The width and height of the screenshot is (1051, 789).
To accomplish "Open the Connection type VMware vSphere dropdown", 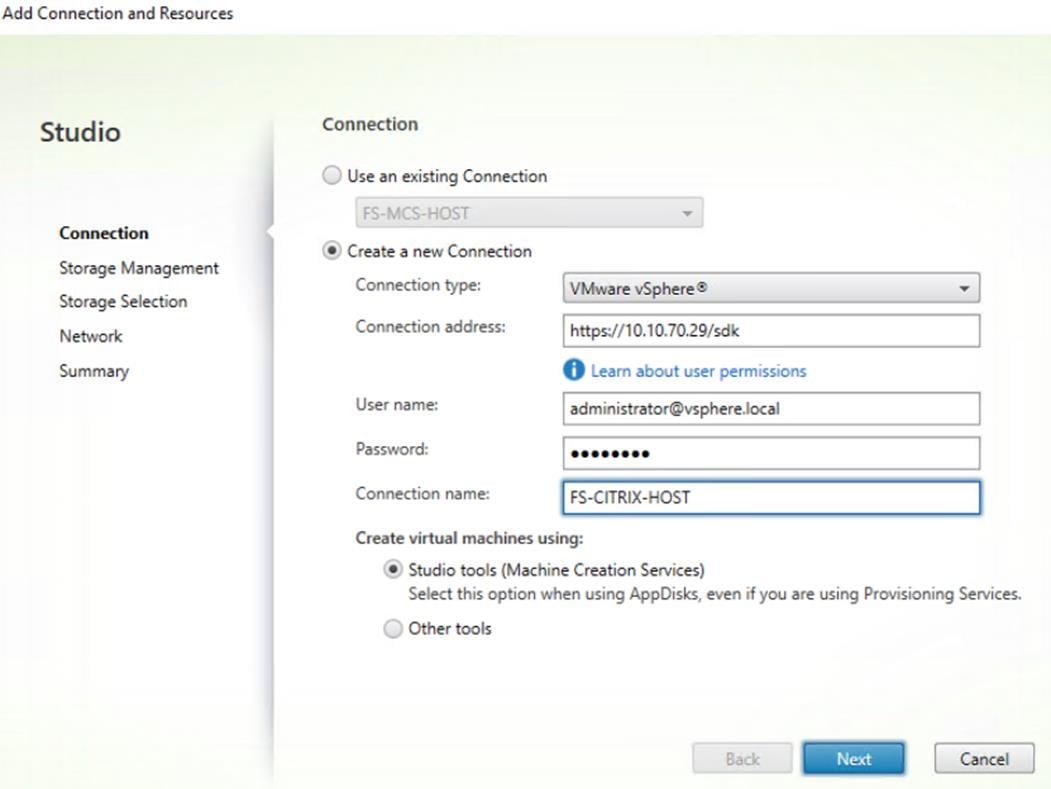I will [771, 288].
